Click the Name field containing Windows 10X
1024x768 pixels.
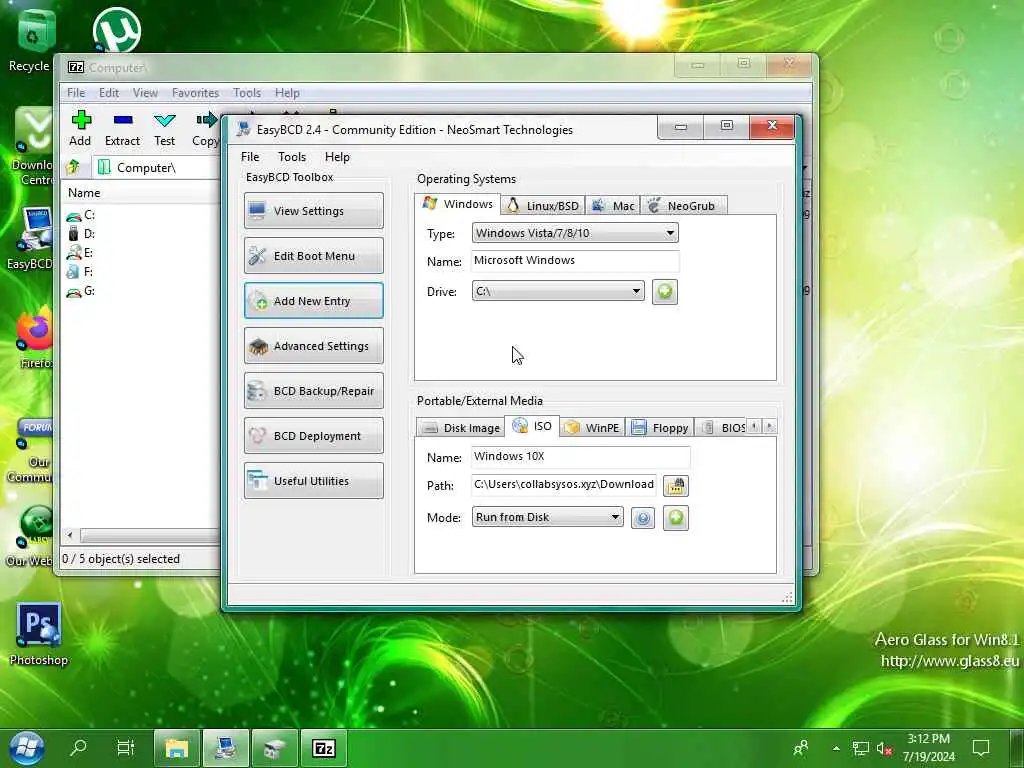[x=581, y=456]
